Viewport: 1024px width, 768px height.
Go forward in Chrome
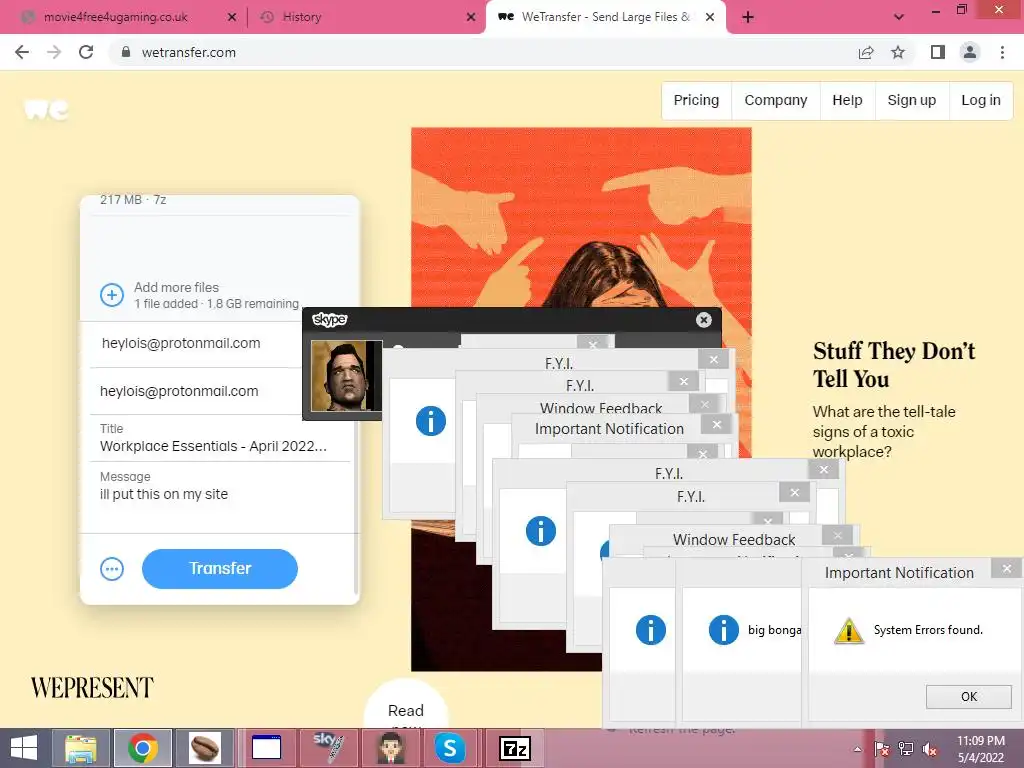54,52
